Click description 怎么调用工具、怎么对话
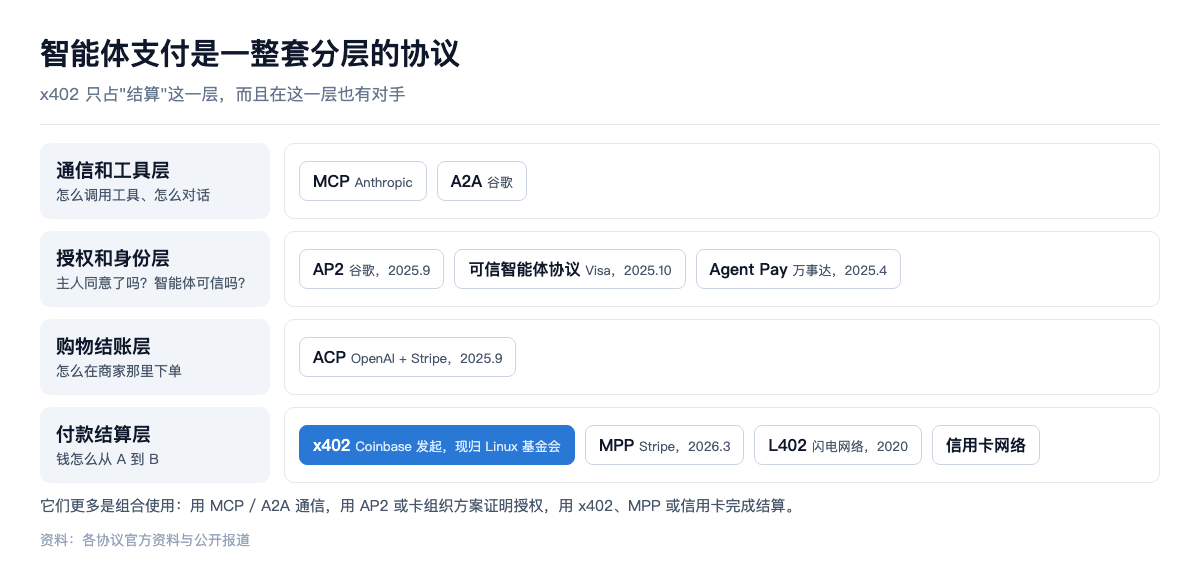This screenshot has height=565, width=1200. [133, 195]
